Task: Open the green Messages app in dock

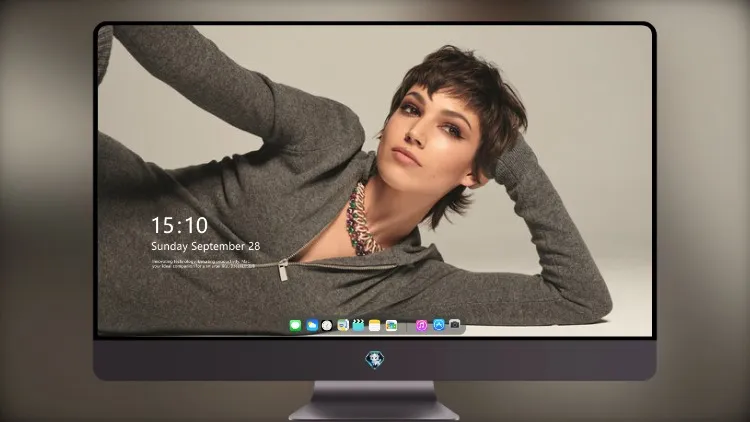Action: pos(295,326)
